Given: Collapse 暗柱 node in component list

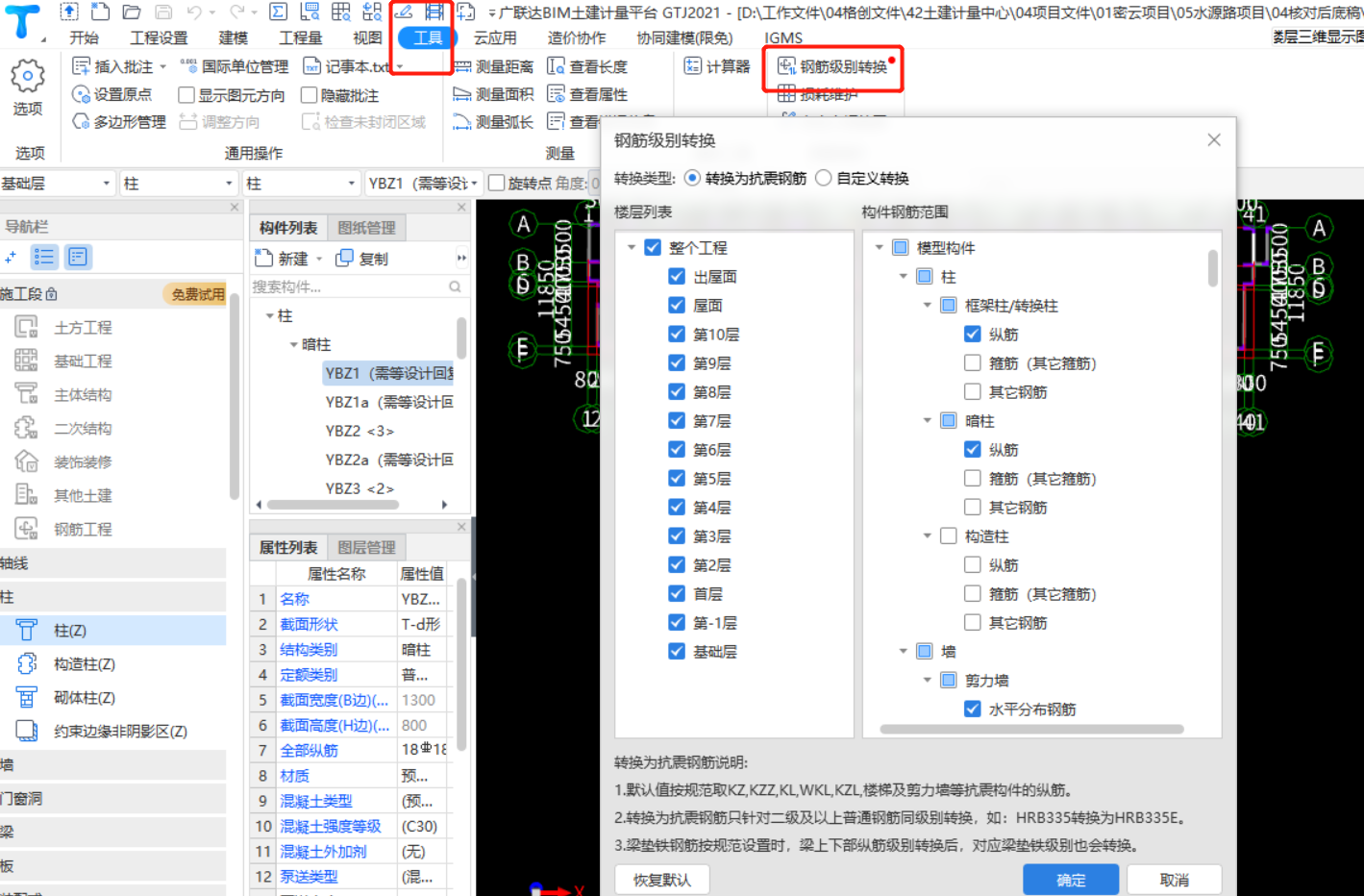Looking at the screenshot, I should coord(293,344).
